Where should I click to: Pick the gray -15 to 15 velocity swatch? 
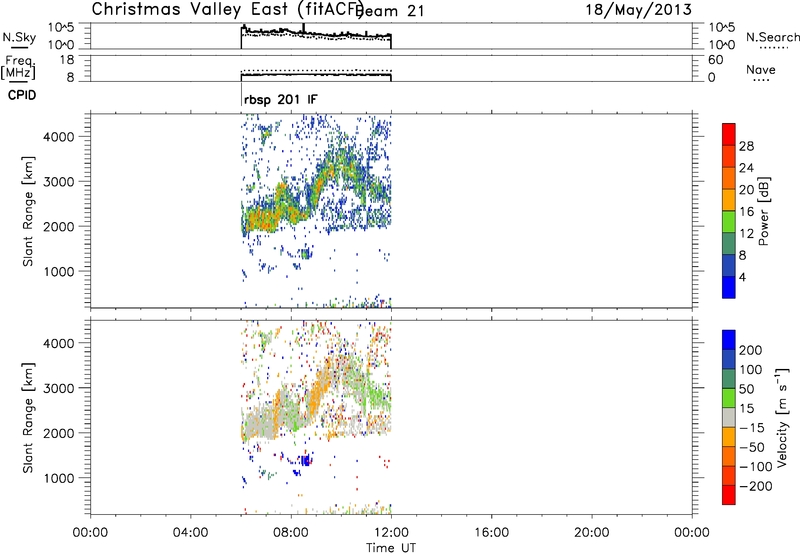click(729, 417)
